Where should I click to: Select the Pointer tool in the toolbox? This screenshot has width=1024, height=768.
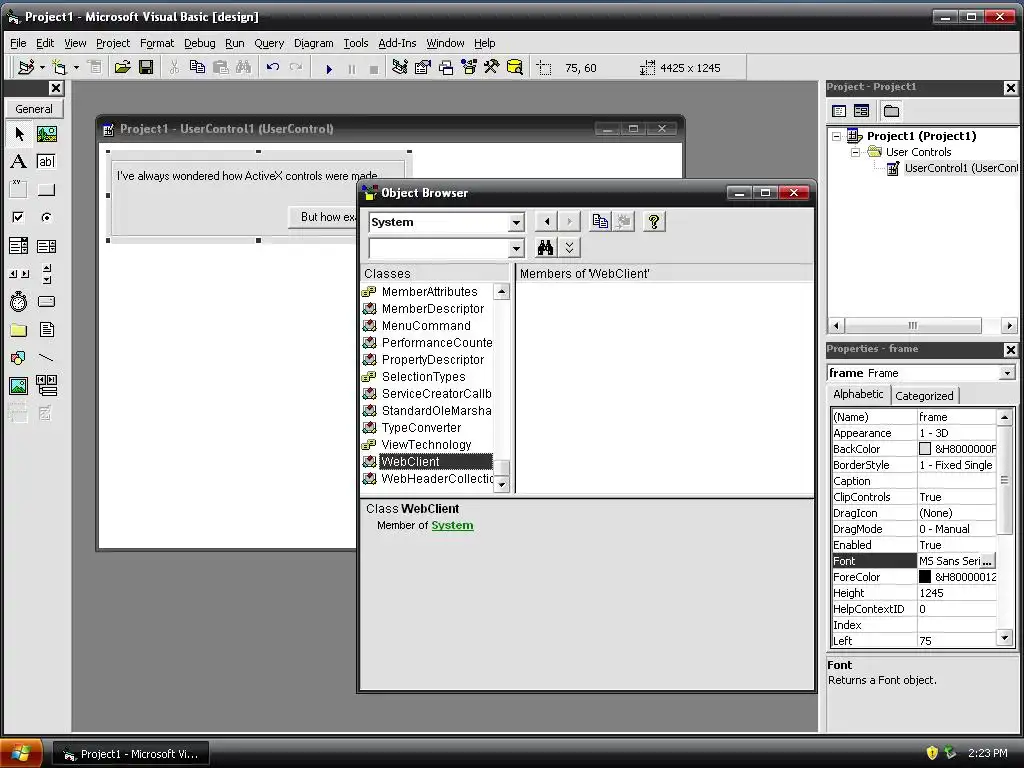pos(19,134)
